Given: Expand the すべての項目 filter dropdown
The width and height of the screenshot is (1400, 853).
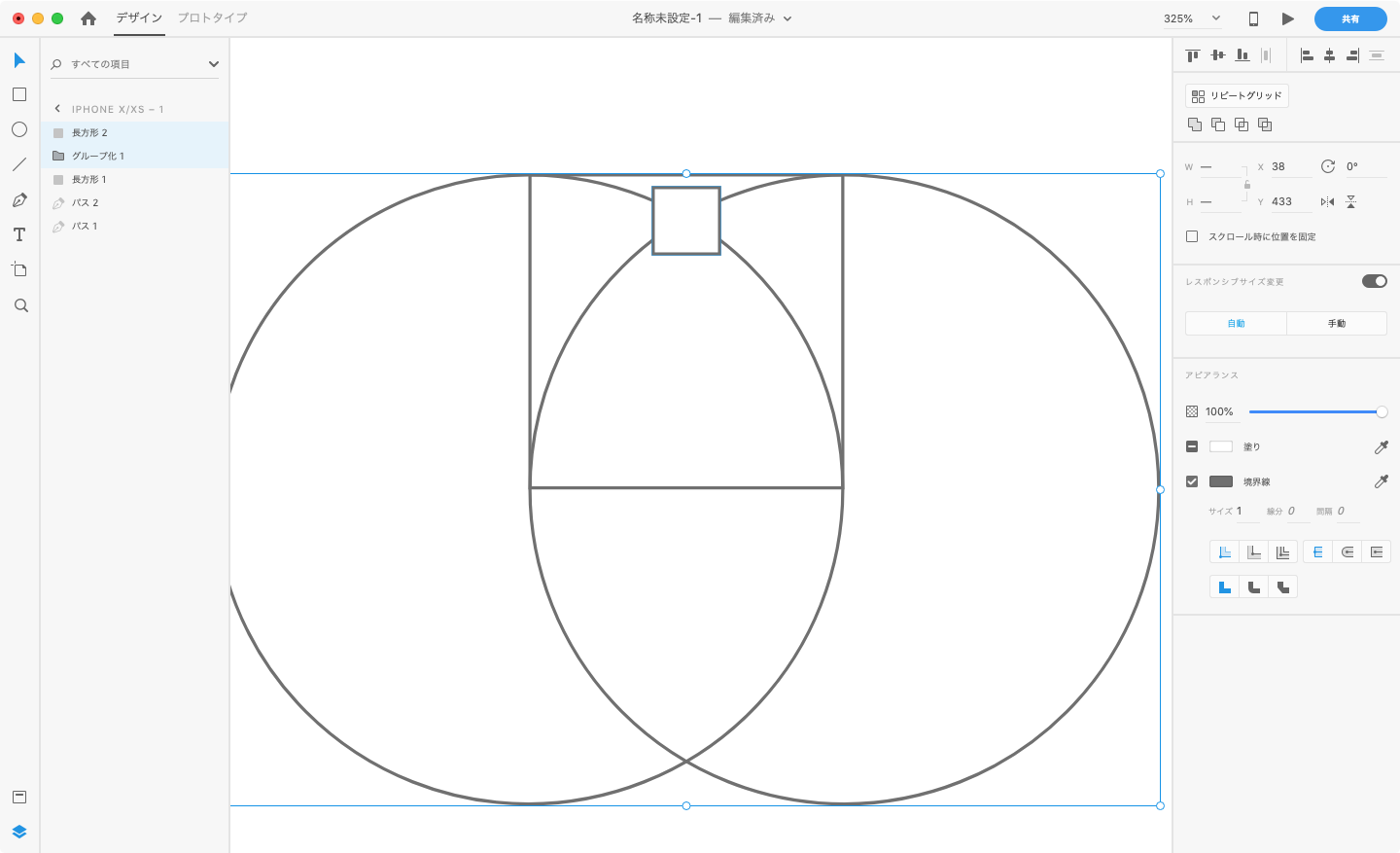Looking at the screenshot, I should (214, 64).
